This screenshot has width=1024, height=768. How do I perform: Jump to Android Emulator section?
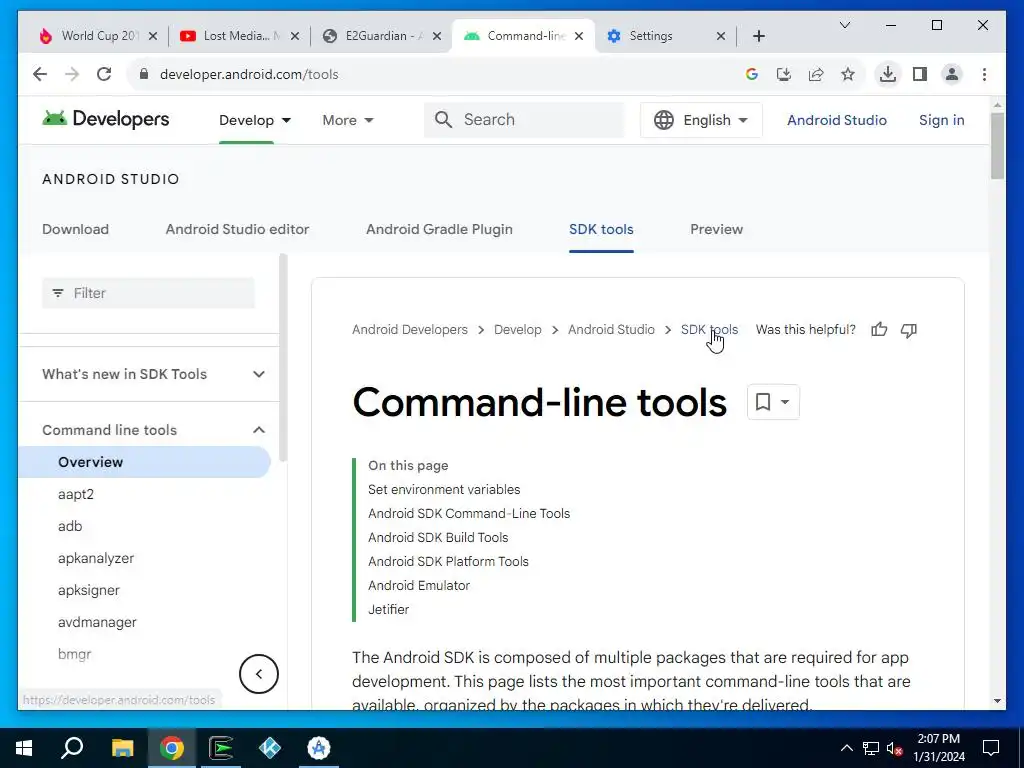tap(419, 586)
